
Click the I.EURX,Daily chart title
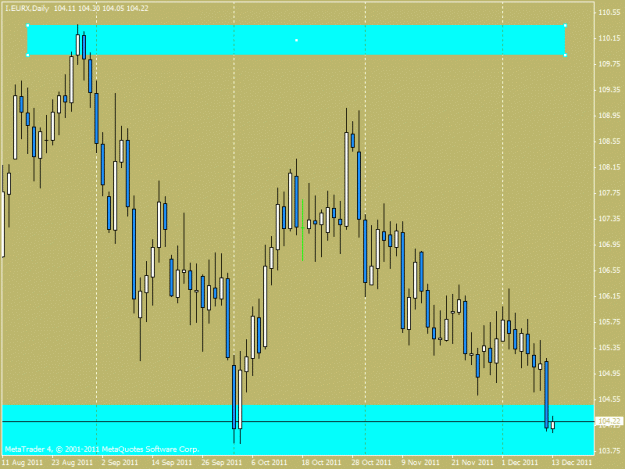click(x=27, y=8)
